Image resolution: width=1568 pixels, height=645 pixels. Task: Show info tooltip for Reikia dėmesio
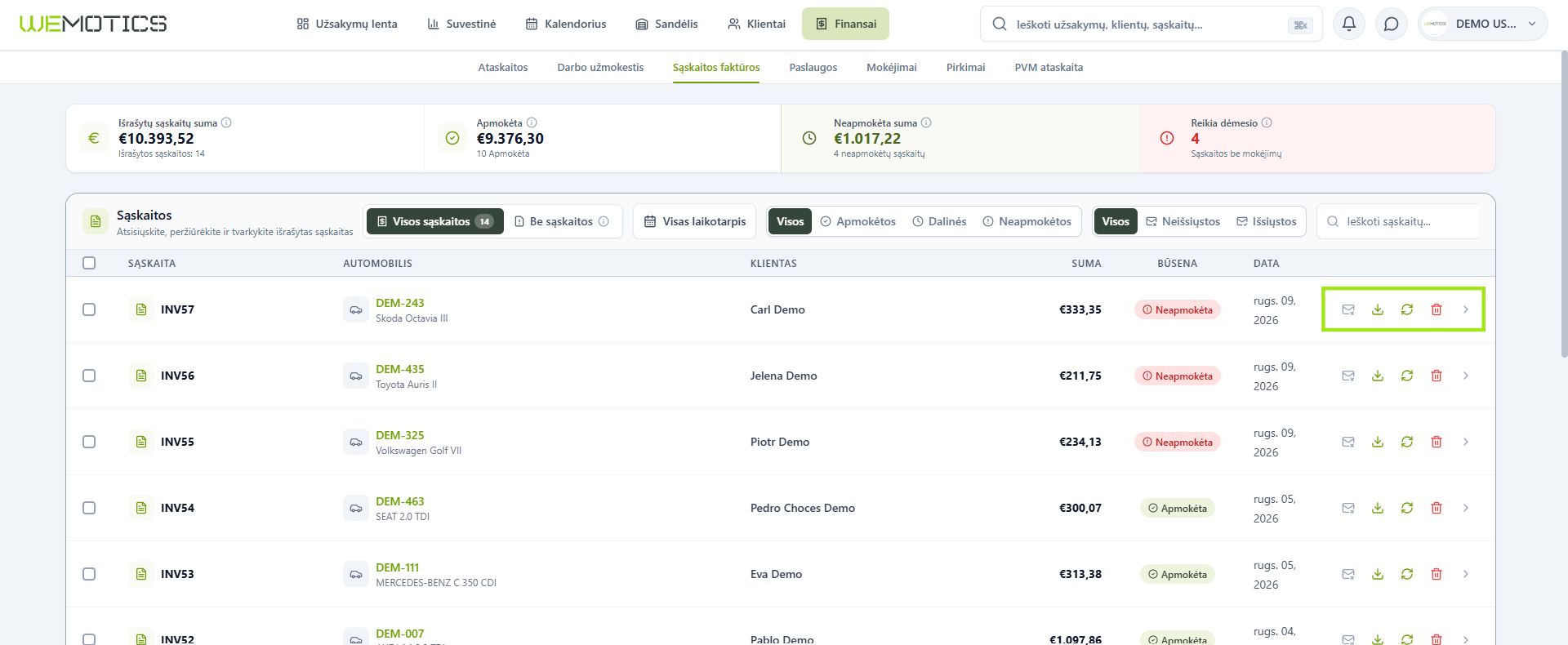pos(1267,122)
